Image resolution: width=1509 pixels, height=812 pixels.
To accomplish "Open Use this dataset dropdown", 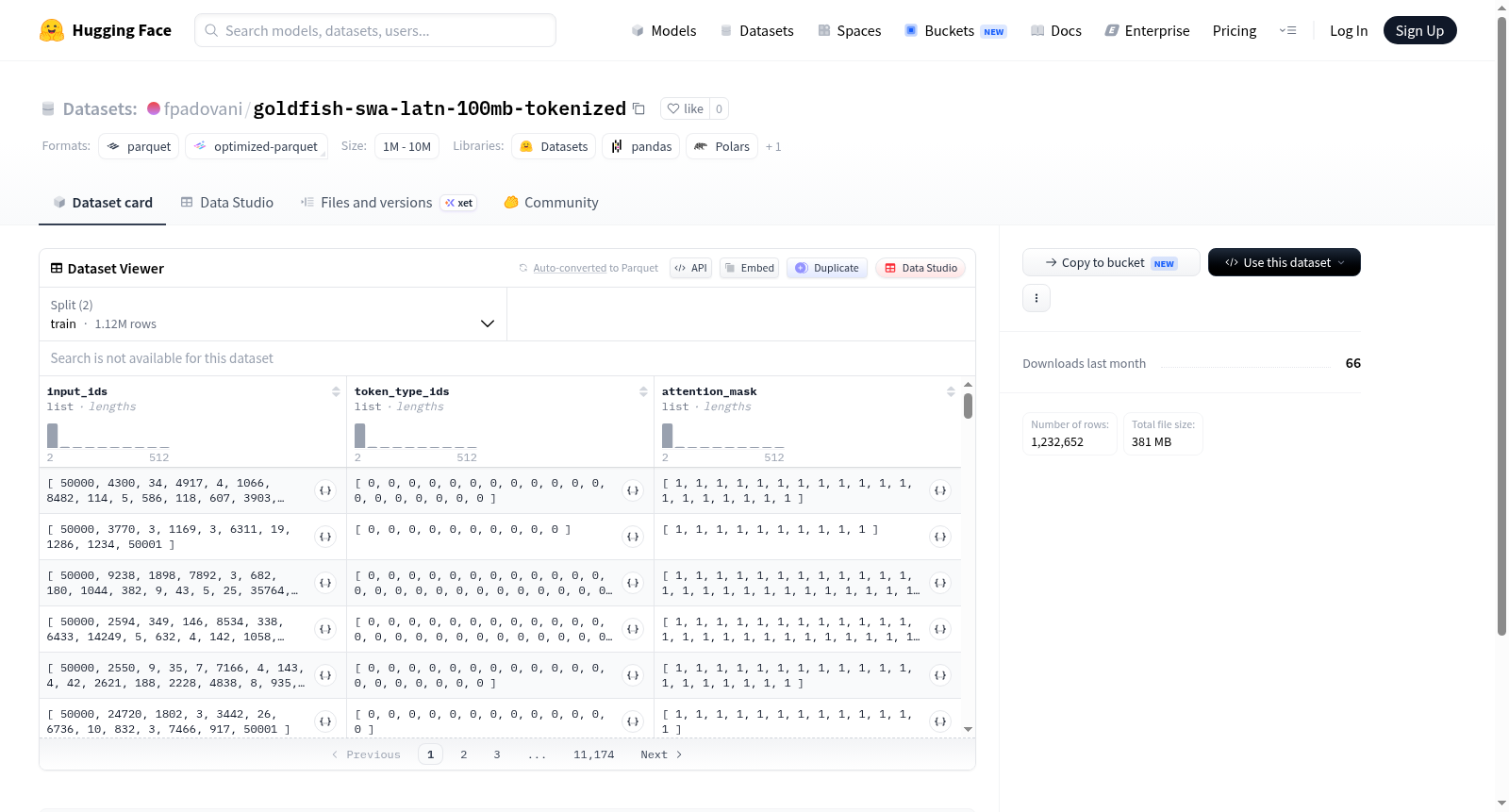I will click(x=1284, y=262).
